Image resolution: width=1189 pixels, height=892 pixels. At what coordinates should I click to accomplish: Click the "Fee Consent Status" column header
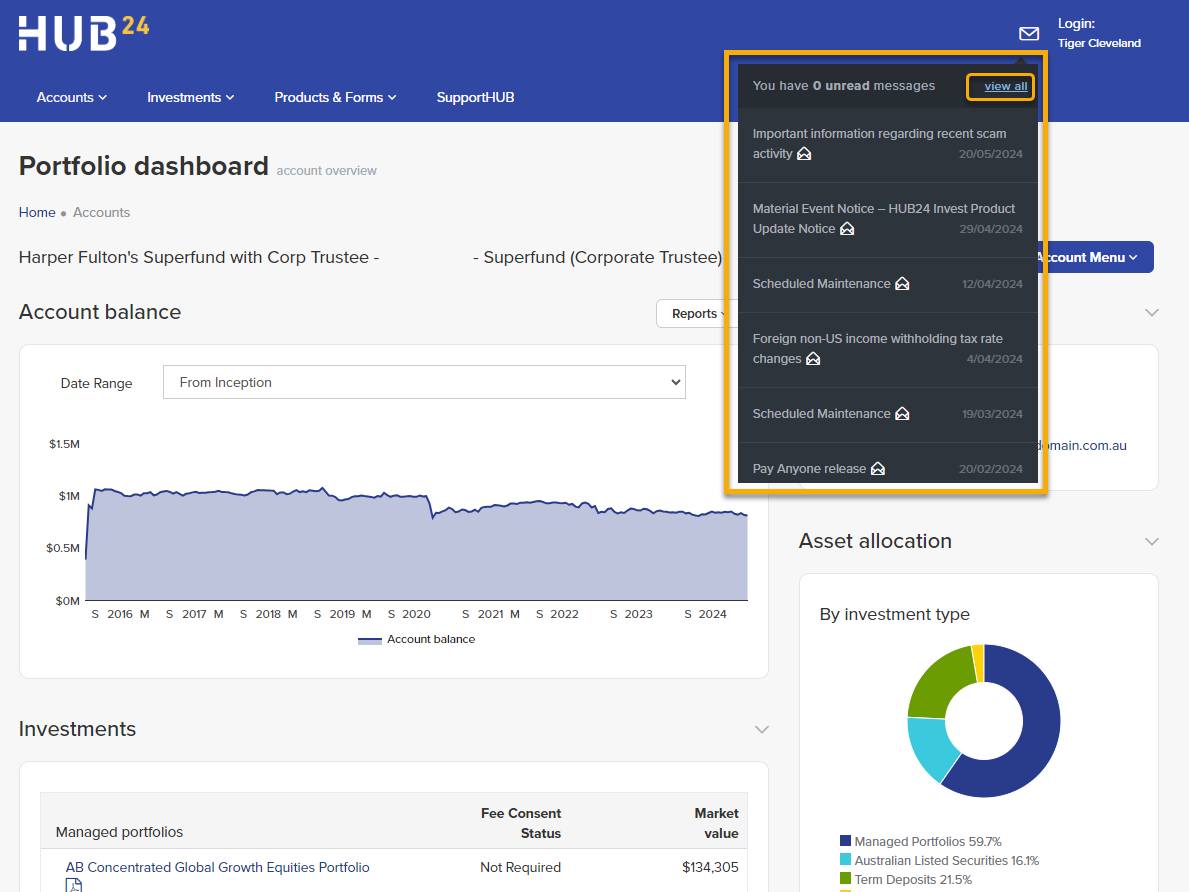pyautogui.click(x=521, y=823)
